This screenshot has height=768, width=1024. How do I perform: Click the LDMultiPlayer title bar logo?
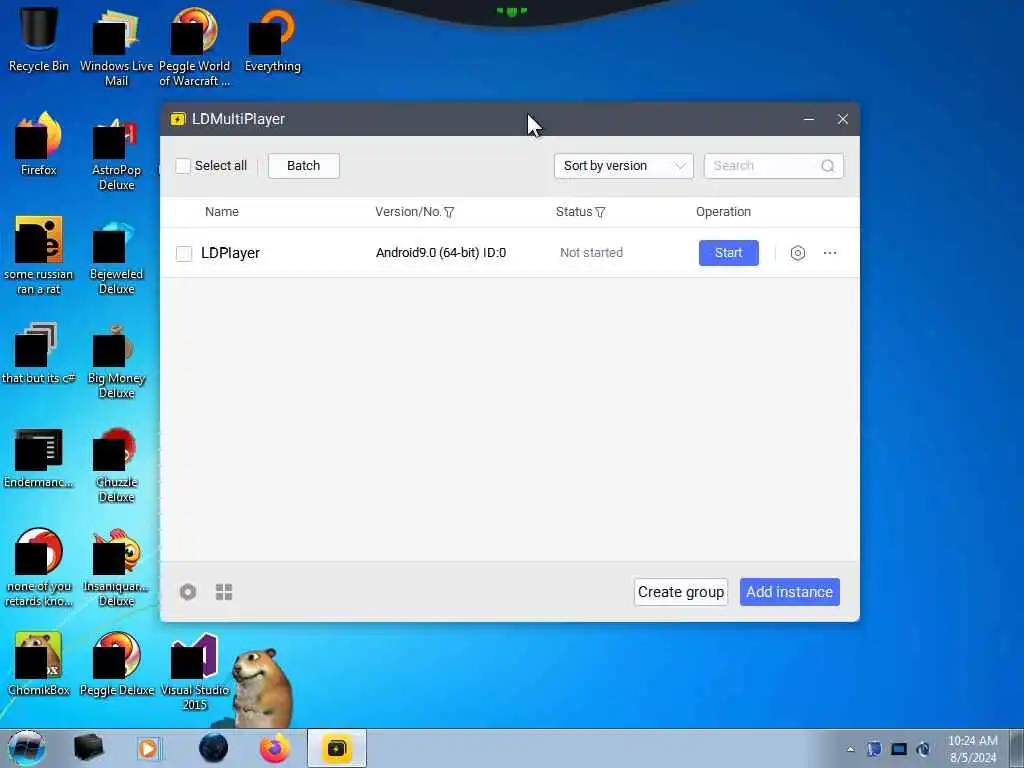tap(178, 119)
